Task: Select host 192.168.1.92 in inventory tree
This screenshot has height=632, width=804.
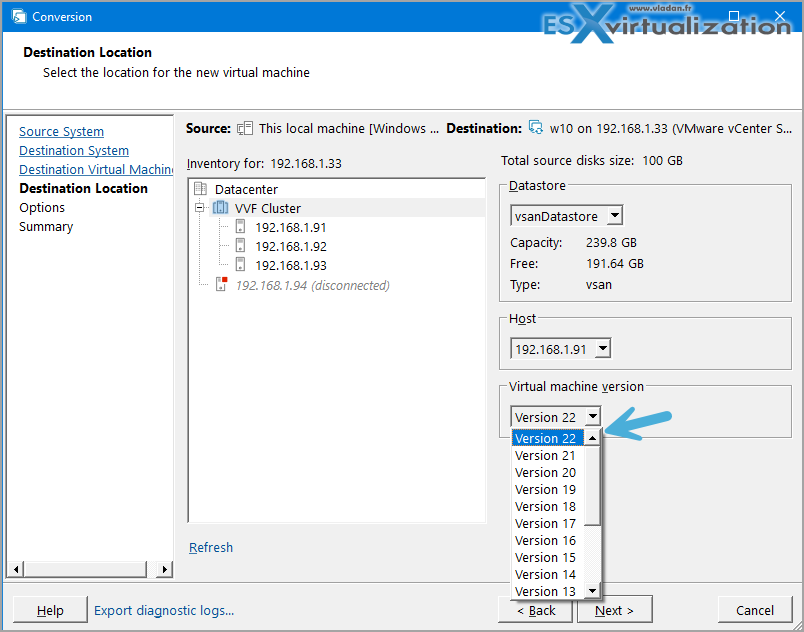Action: [x=291, y=246]
